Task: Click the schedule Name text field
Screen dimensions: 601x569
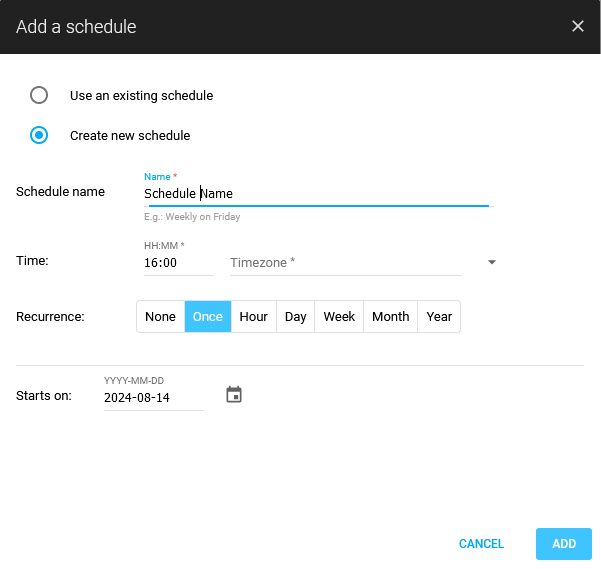Action: [x=315, y=194]
